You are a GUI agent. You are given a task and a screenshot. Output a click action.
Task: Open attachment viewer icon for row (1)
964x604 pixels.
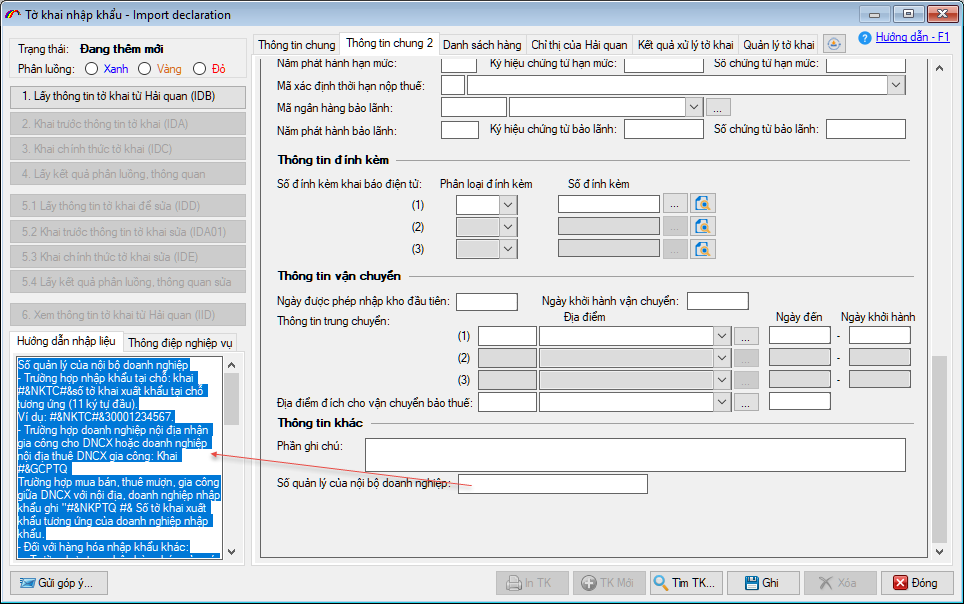tap(705, 204)
